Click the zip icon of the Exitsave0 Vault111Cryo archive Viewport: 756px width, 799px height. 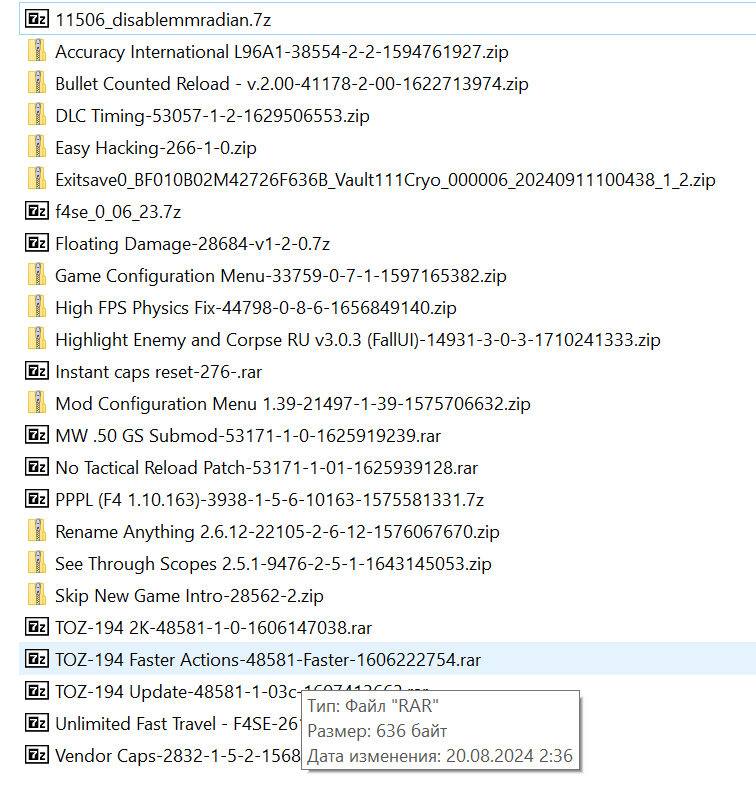[37, 180]
